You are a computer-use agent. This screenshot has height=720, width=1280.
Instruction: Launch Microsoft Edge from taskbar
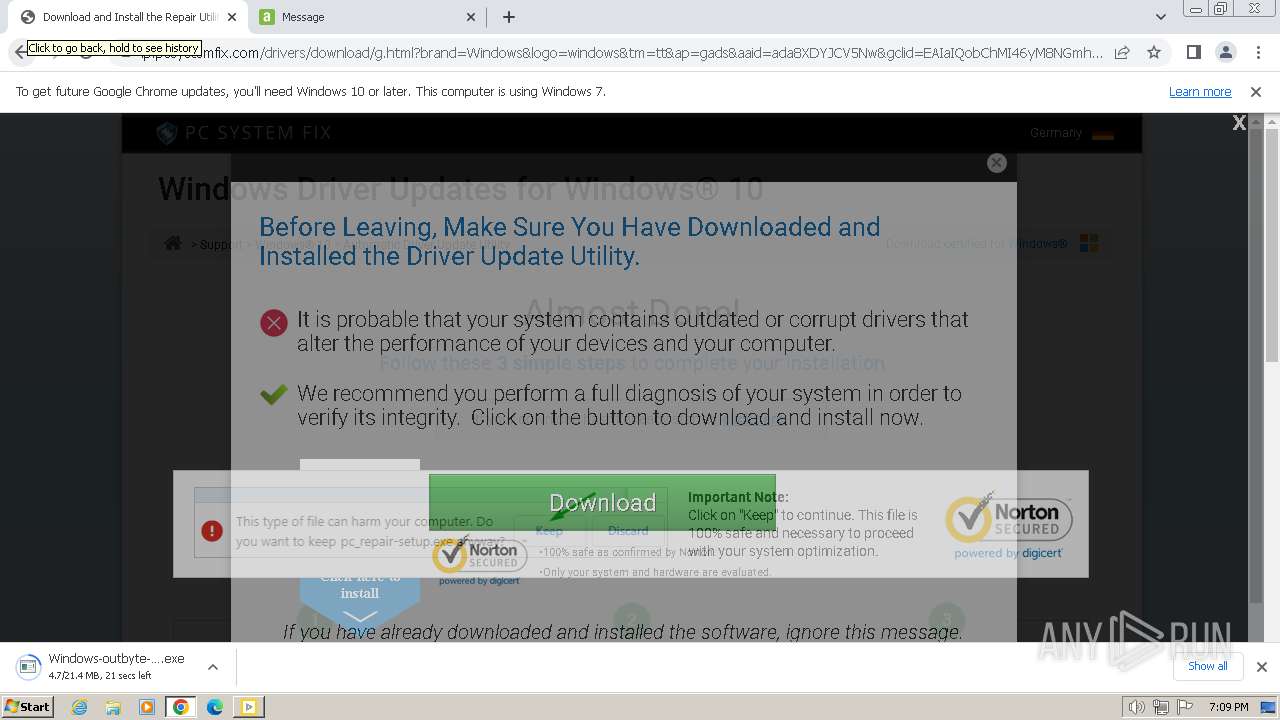(215, 707)
